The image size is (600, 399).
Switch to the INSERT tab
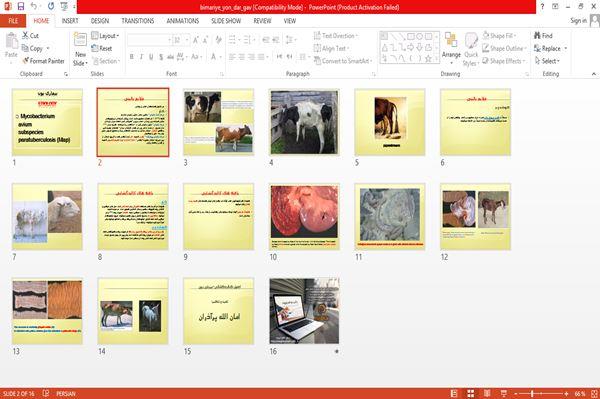pyautogui.click(x=70, y=21)
